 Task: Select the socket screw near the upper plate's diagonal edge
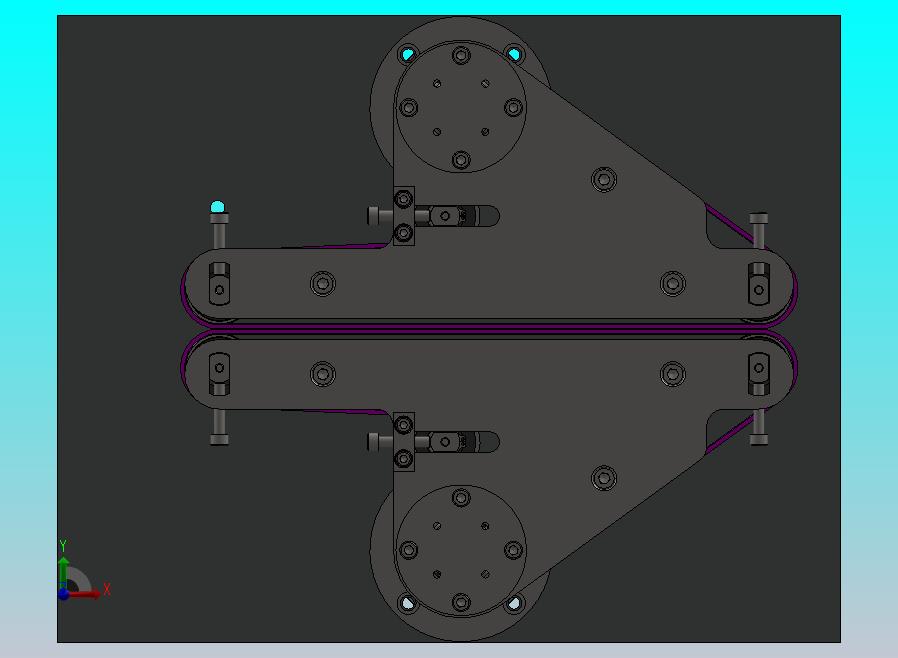tap(604, 179)
